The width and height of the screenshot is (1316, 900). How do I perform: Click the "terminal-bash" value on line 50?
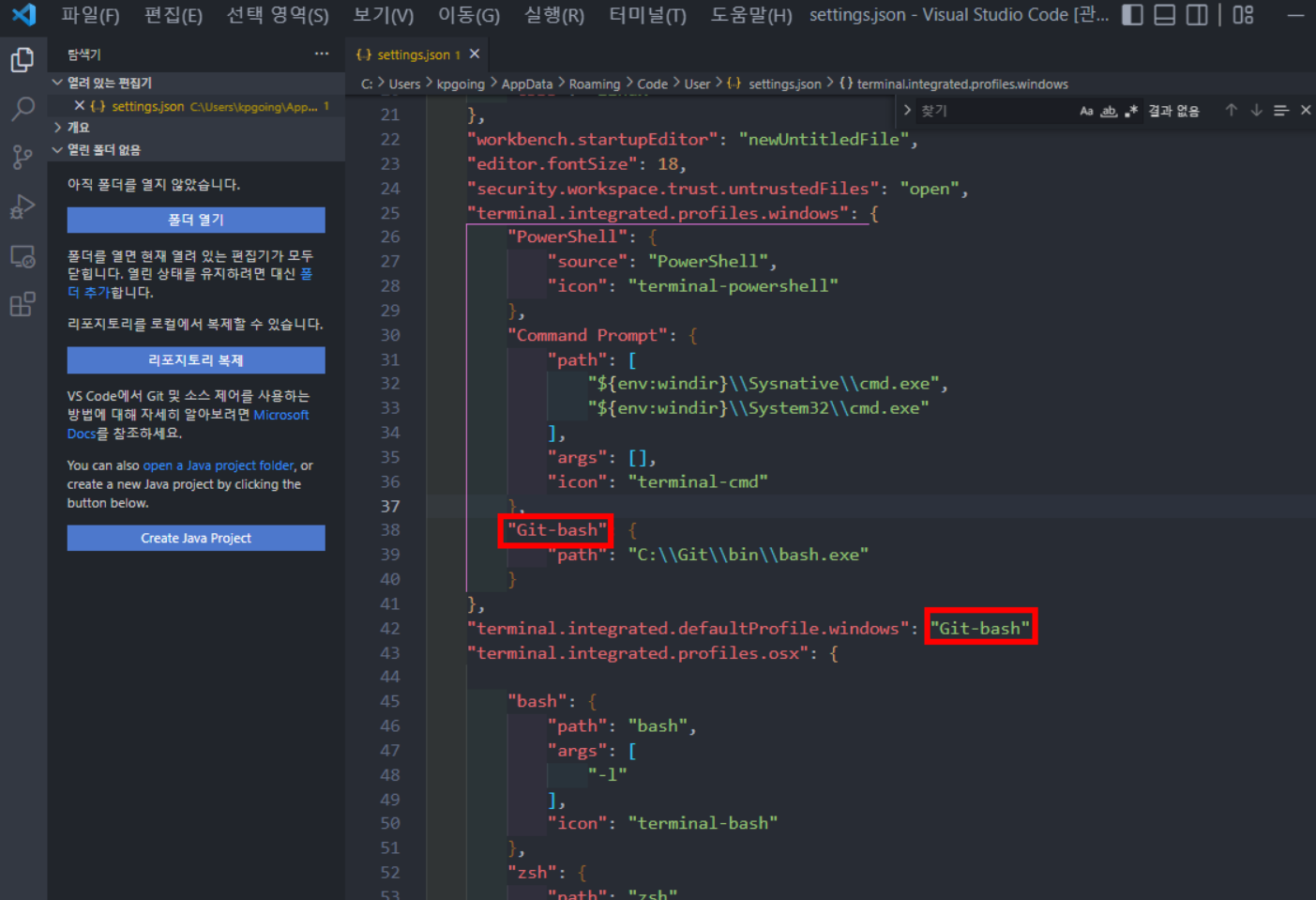[x=703, y=823]
